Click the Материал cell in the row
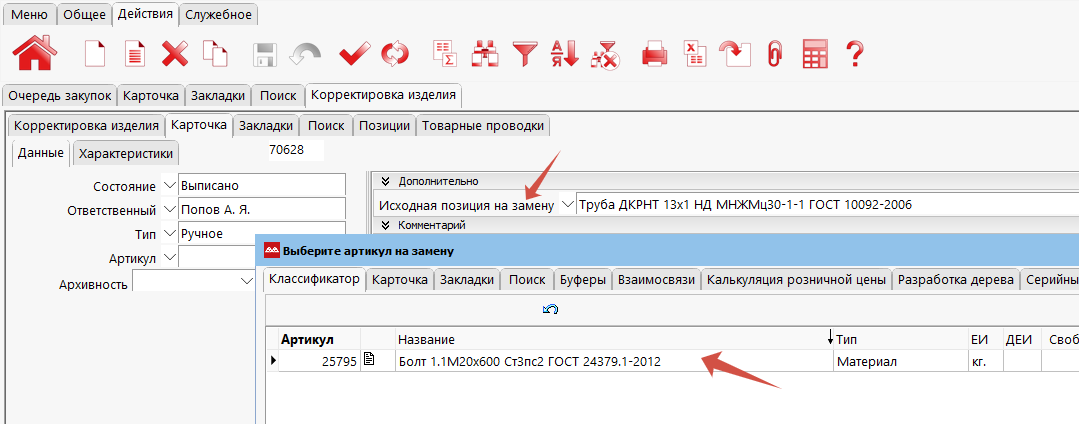 pos(900,361)
